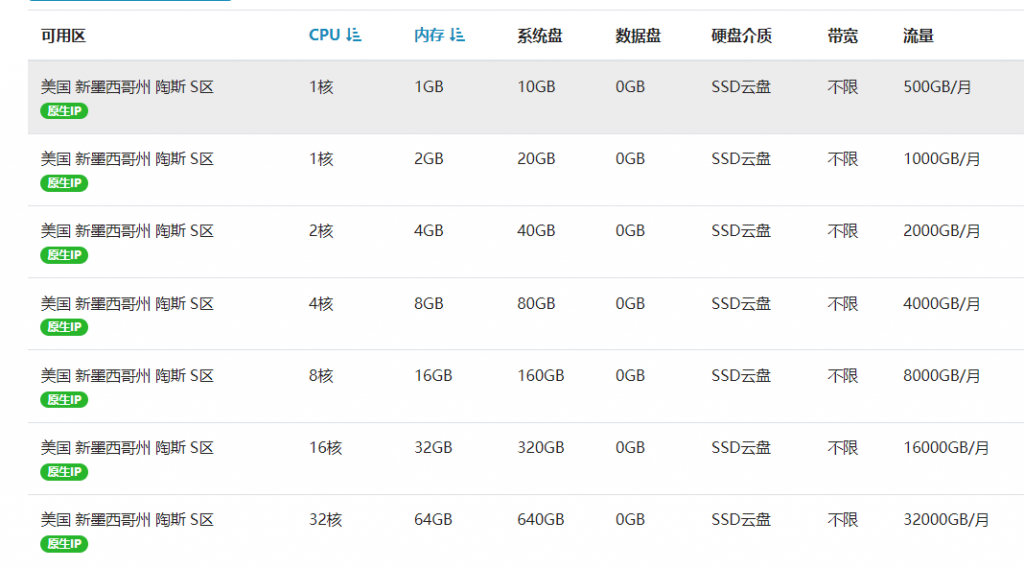Image resolution: width=1024 pixels, height=569 pixels.
Task: Pick the 8核 16GB plan row
Action: click(x=526, y=386)
